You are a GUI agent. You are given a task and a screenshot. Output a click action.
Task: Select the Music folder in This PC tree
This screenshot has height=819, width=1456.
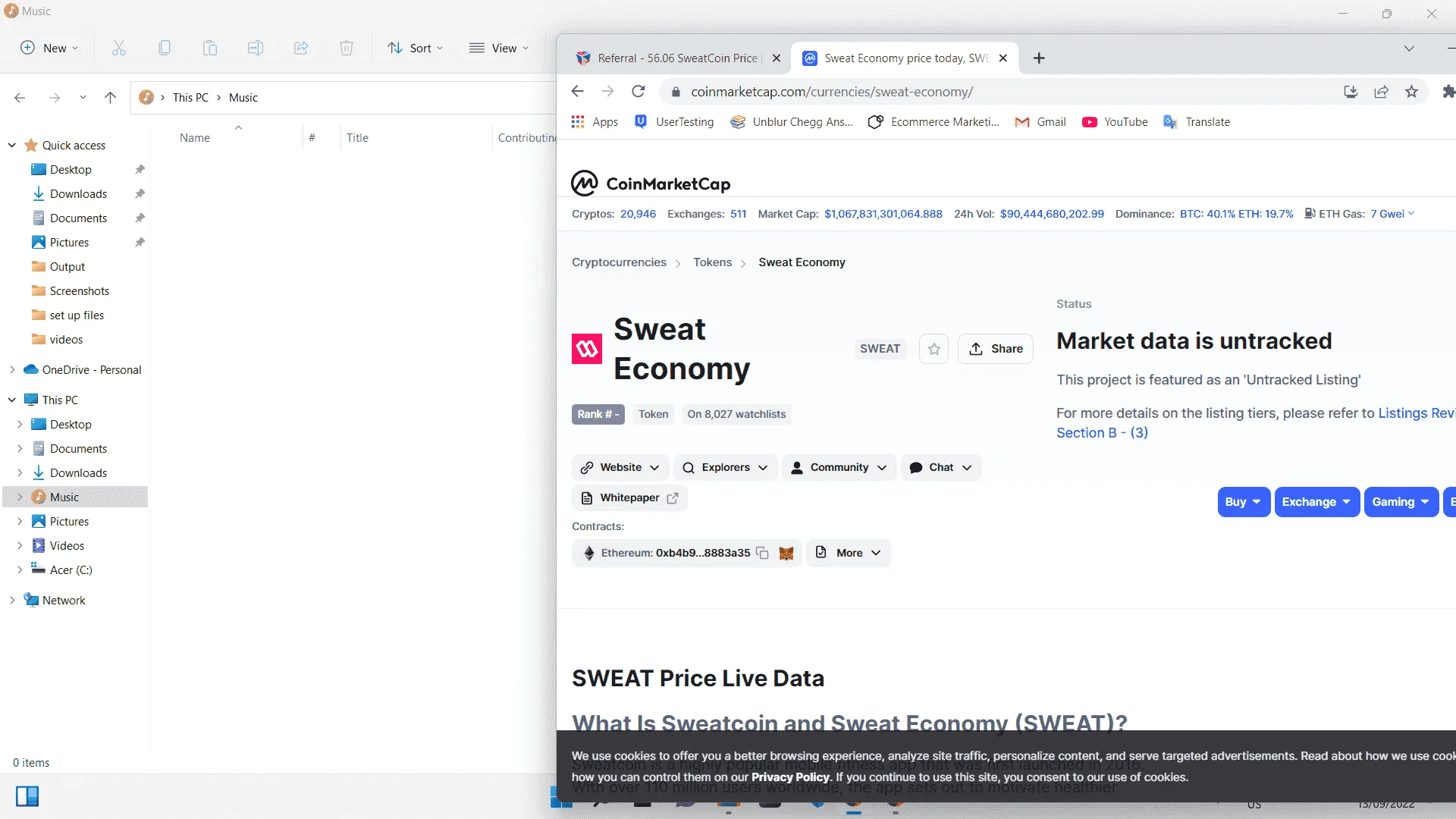[64, 497]
